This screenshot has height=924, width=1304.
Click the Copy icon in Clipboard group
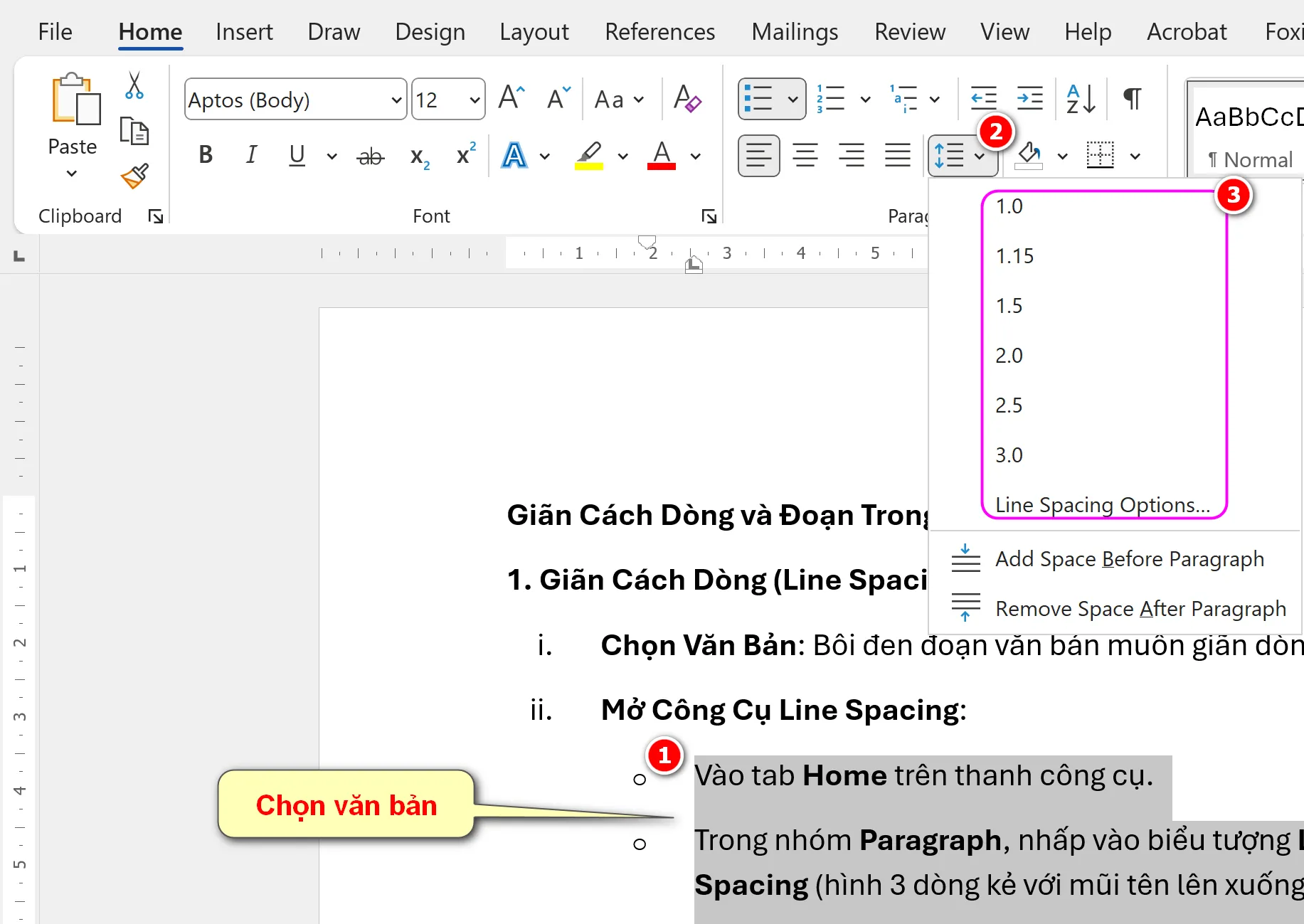[x=134, y=131]
